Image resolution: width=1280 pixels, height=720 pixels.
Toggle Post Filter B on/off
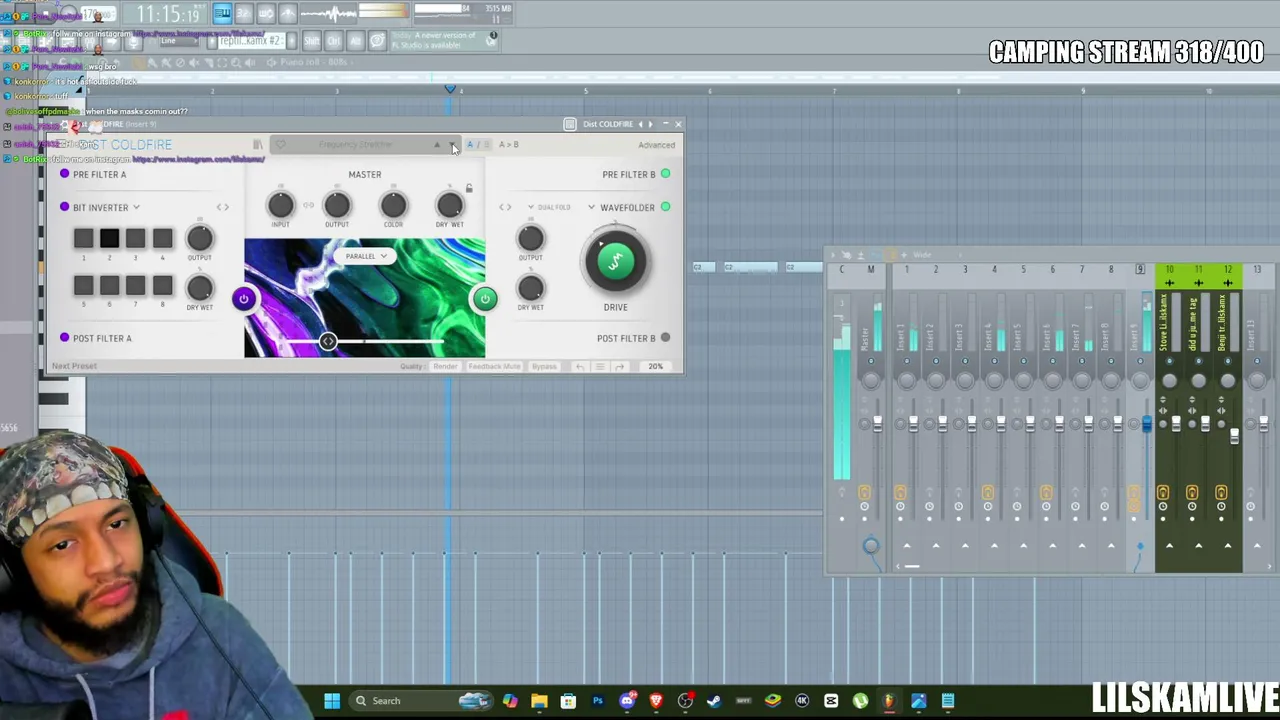[x=665, y=338]
